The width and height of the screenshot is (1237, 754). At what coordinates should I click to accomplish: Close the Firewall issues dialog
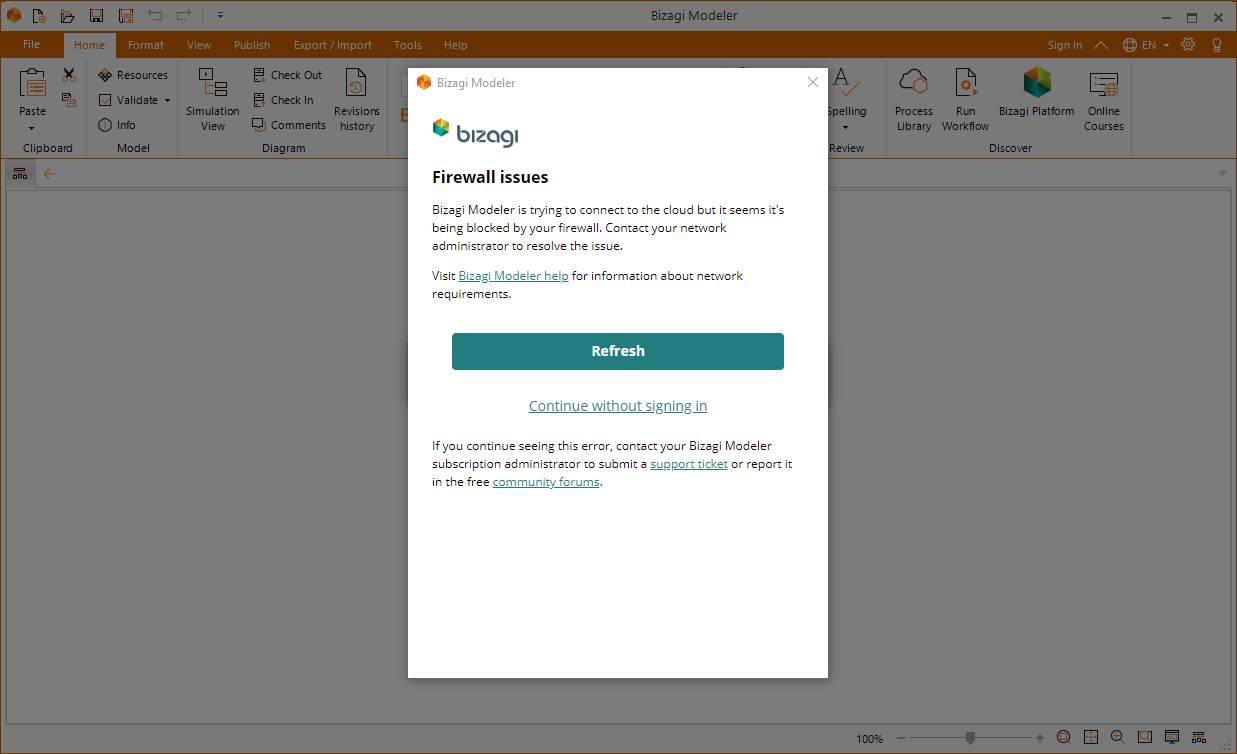pos(813,82)
